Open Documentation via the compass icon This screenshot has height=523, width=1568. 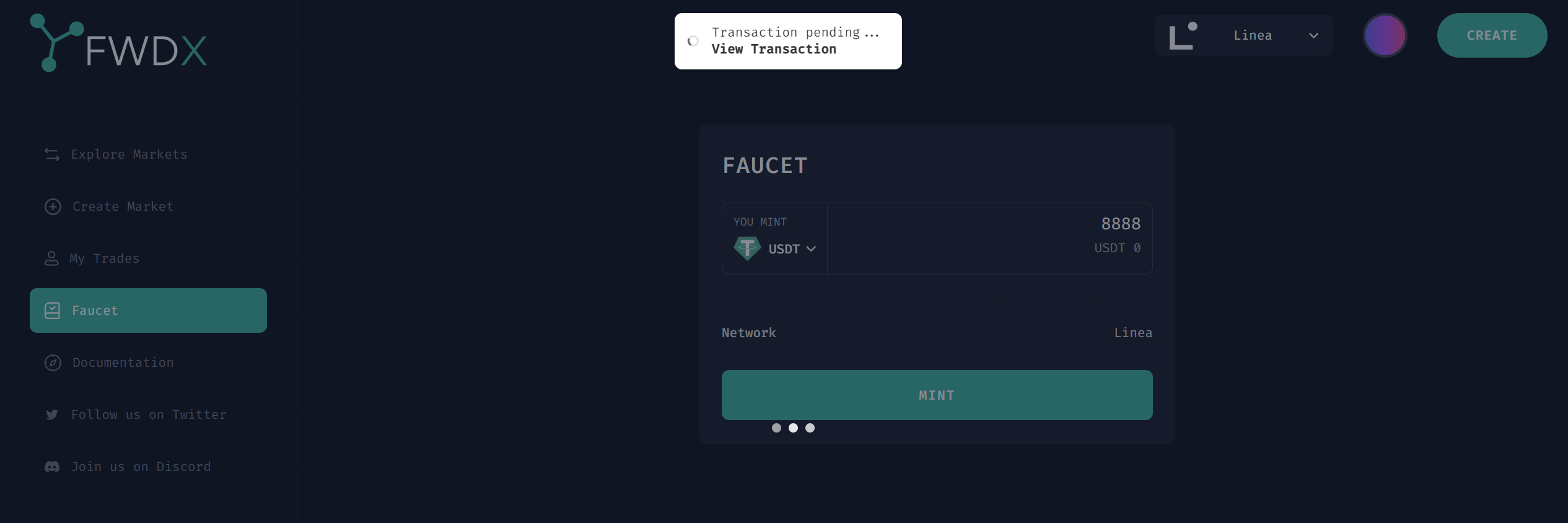click(52, 363)
